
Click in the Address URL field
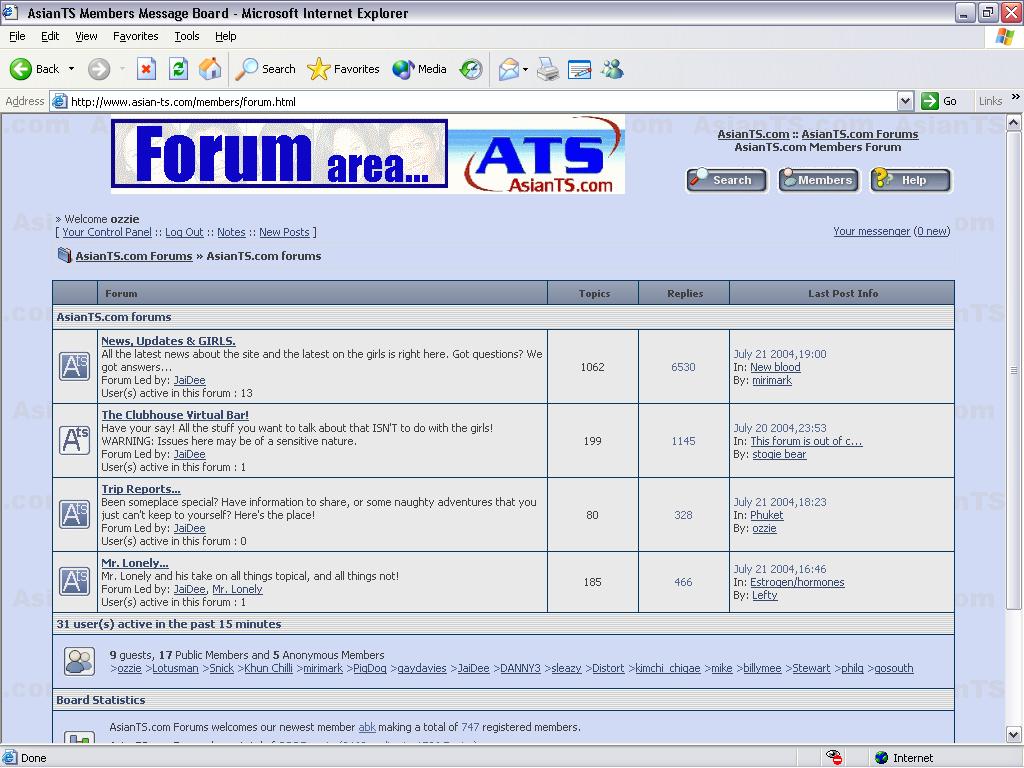click(x=480, y=101)
